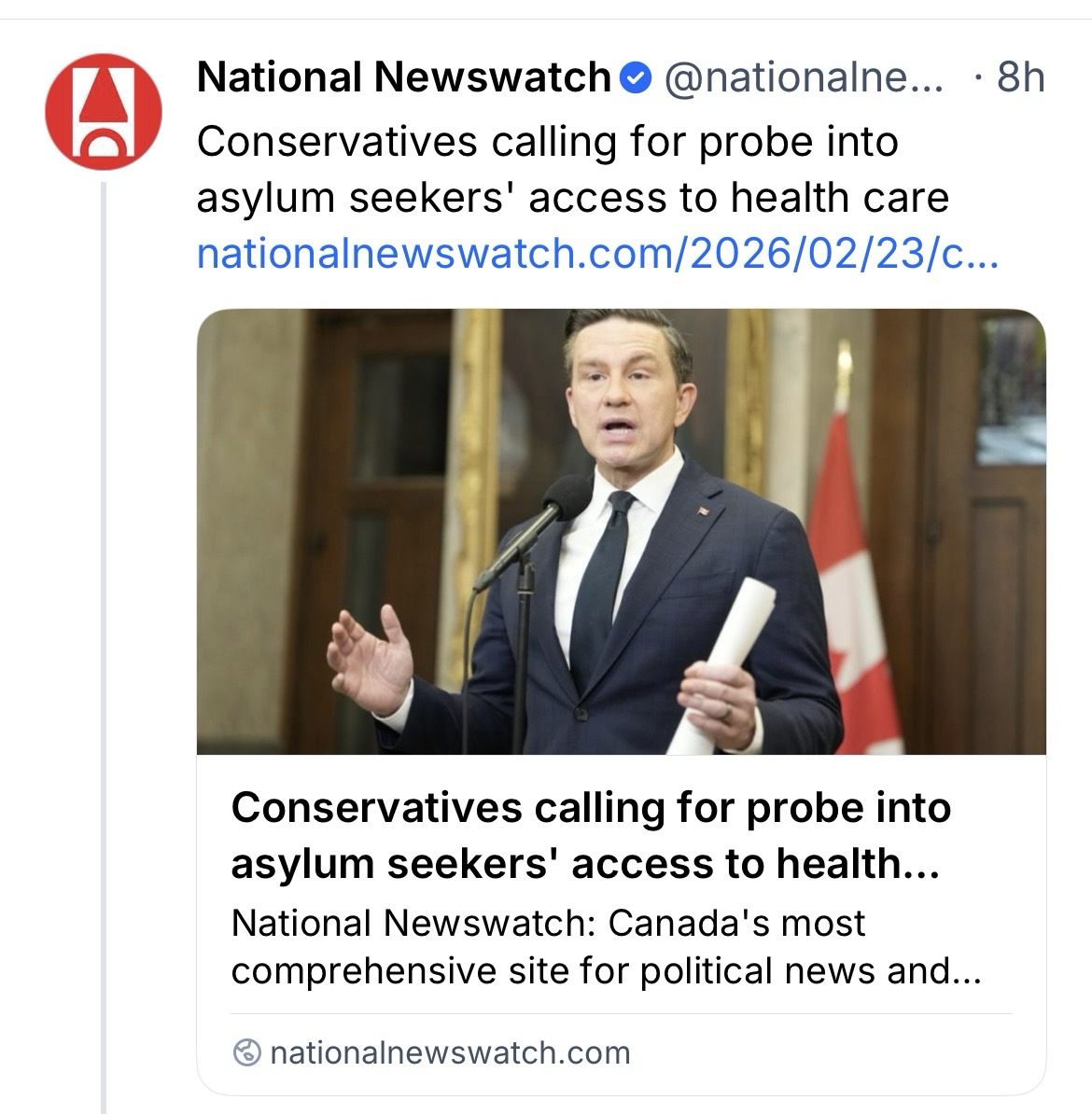Image resolution: width=1092 pixels, height=1114 pixels.
Task: Click the globe icon beside the card domain
Action: [x=246, y=1053]
